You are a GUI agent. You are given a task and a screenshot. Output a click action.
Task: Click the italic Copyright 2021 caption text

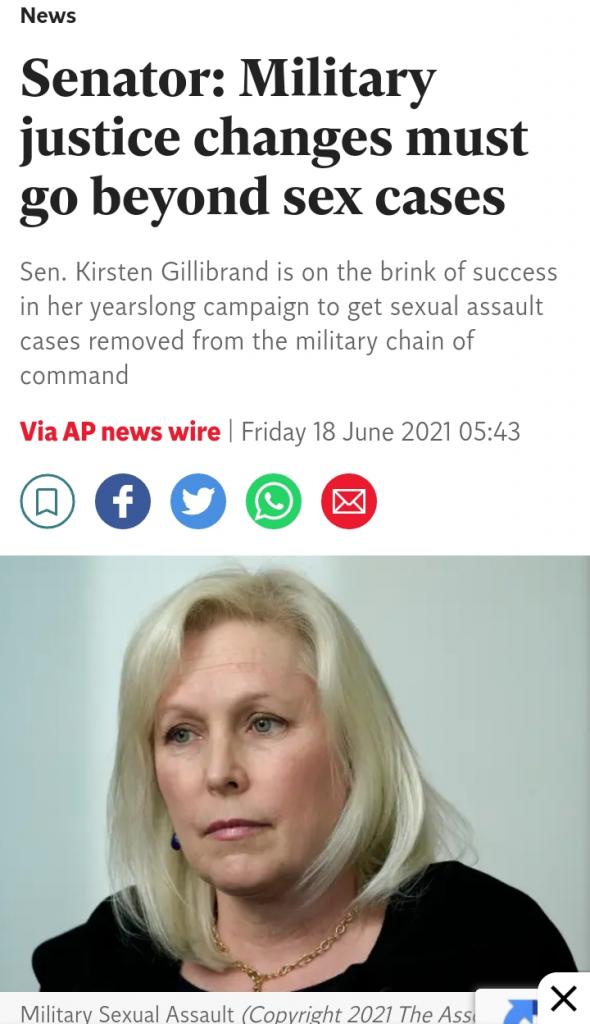pos(358,1014)
